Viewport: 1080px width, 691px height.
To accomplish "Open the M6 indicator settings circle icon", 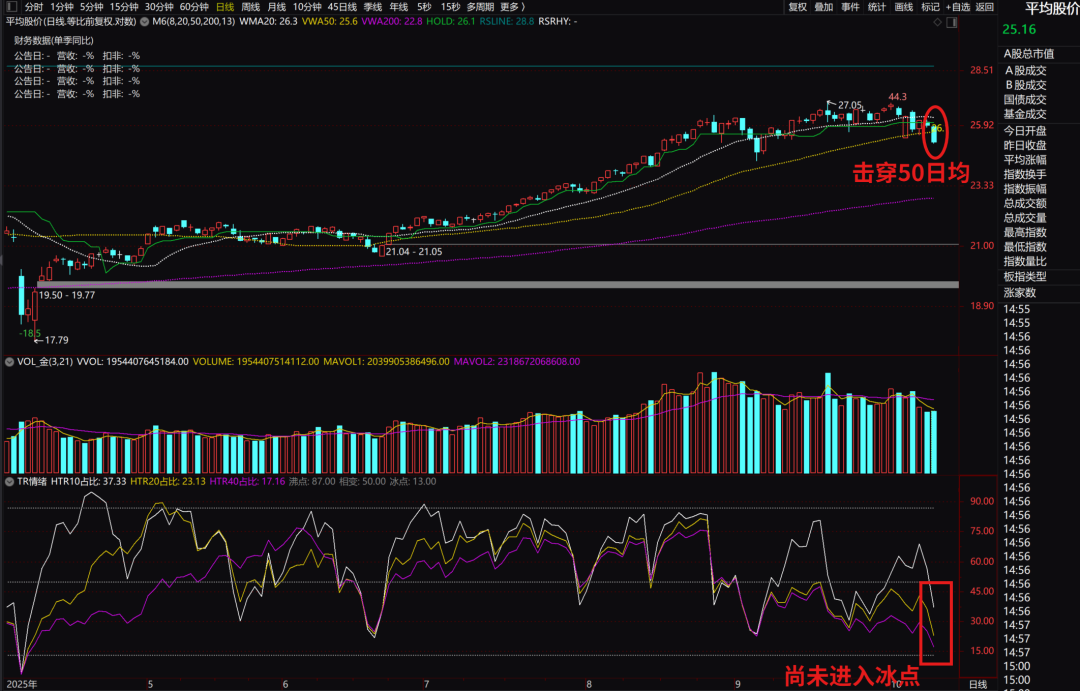I will (x=145, y=22).
